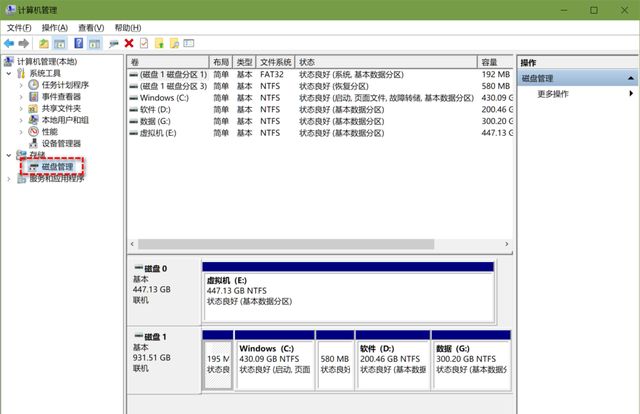Sort by the 容量 column header

[496, 62]
